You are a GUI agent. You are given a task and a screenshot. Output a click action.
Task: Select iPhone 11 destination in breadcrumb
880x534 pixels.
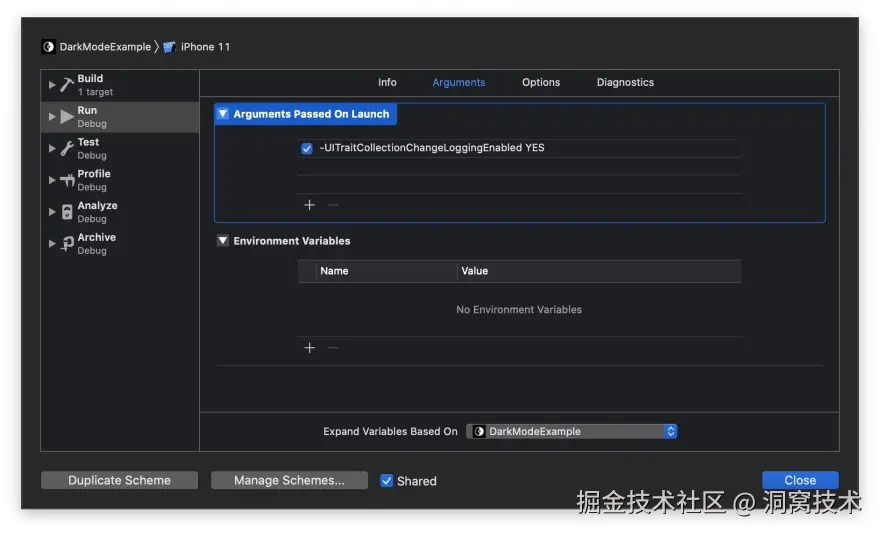(205, 47)
